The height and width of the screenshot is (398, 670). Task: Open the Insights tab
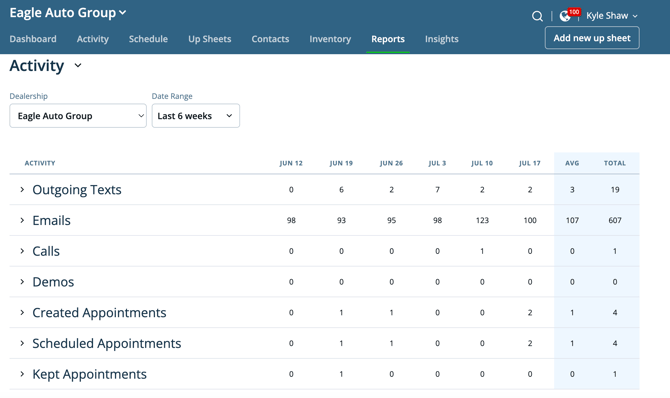pos(442,39)
